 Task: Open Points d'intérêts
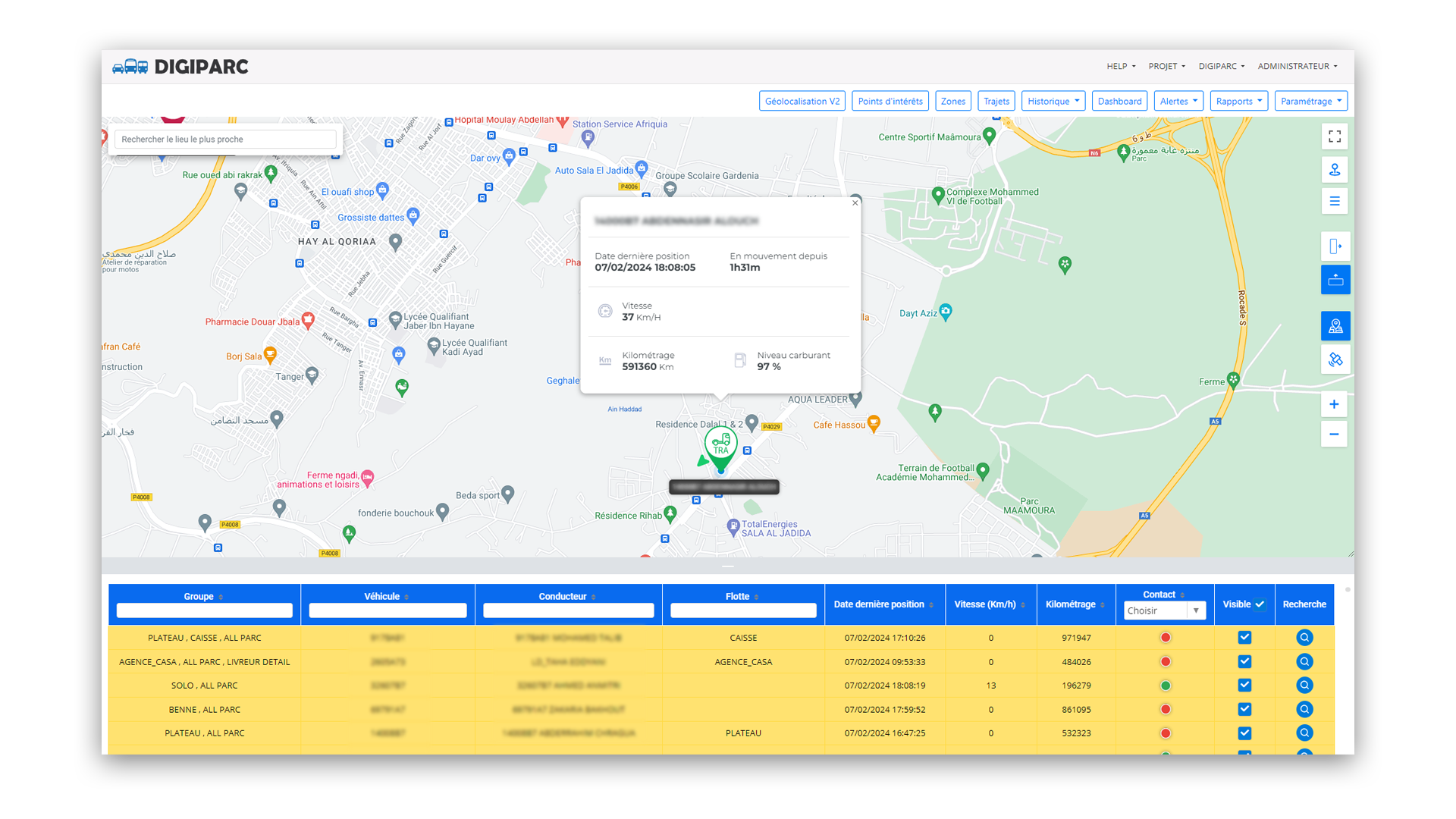coord(890,102)
